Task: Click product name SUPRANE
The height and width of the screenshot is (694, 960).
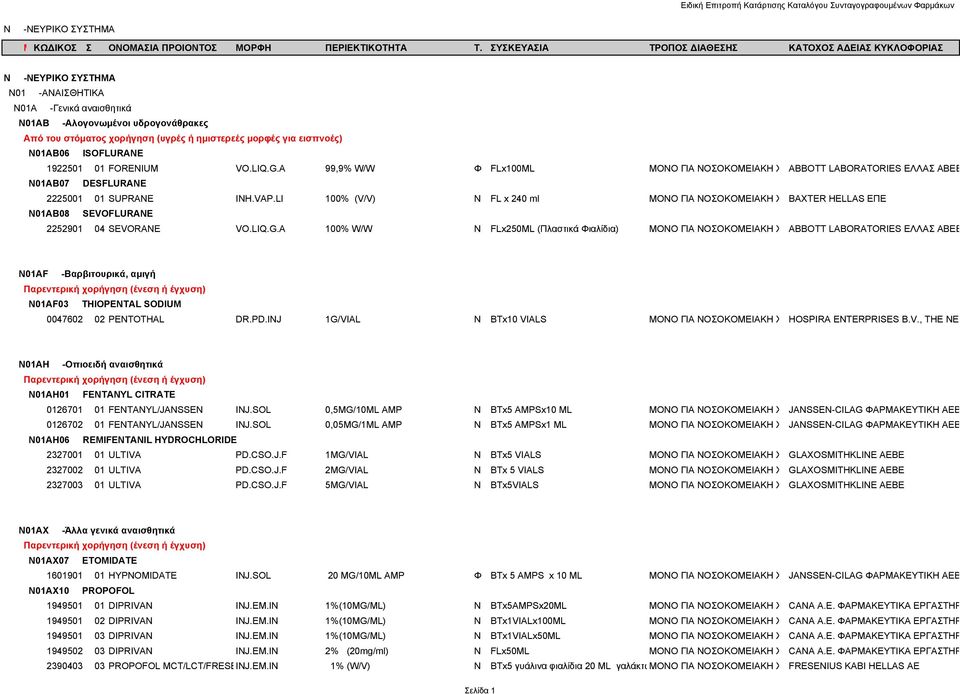Action: (x=130, y=199)
